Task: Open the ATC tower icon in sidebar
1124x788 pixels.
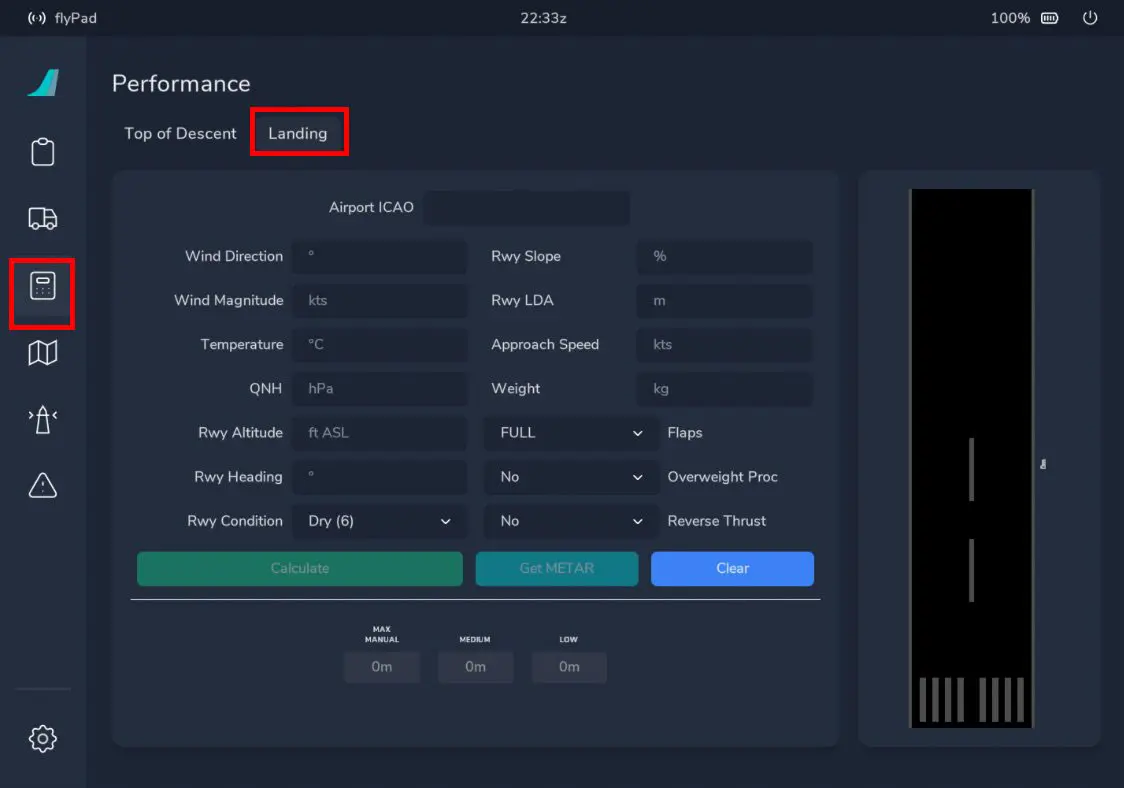Action: [x=42, y=419]
